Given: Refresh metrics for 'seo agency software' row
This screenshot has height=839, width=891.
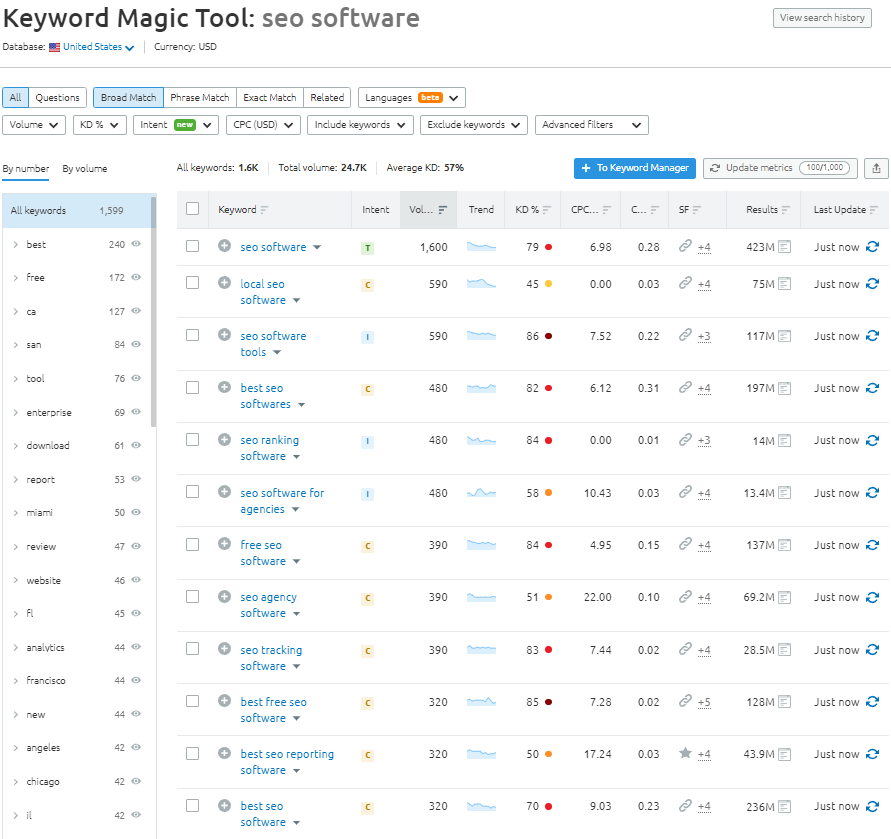Looking at the screenshot, I should (872, 597).
